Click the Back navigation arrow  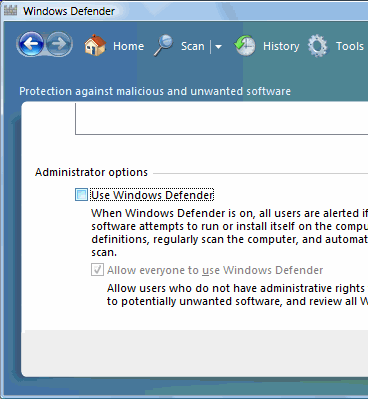31,44
